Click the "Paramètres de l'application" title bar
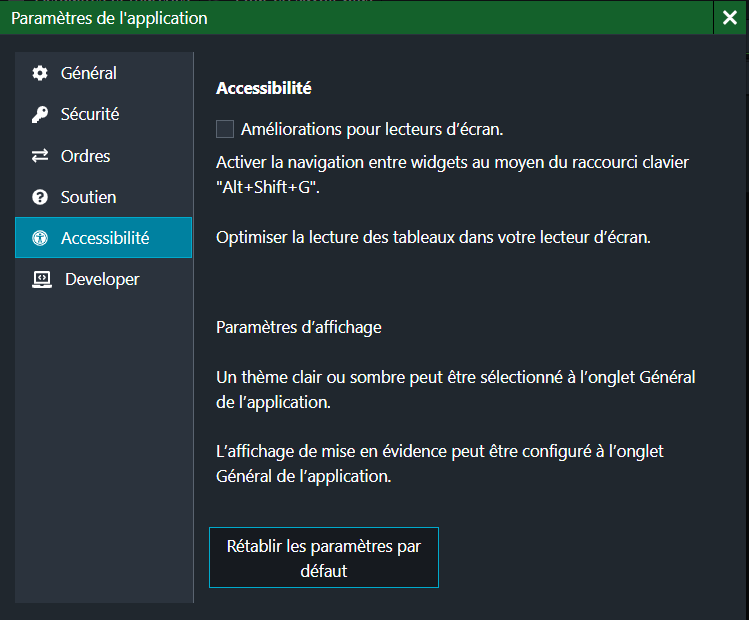Image resolution: width=749 pixels, height=620 pixels. [110, 18]
